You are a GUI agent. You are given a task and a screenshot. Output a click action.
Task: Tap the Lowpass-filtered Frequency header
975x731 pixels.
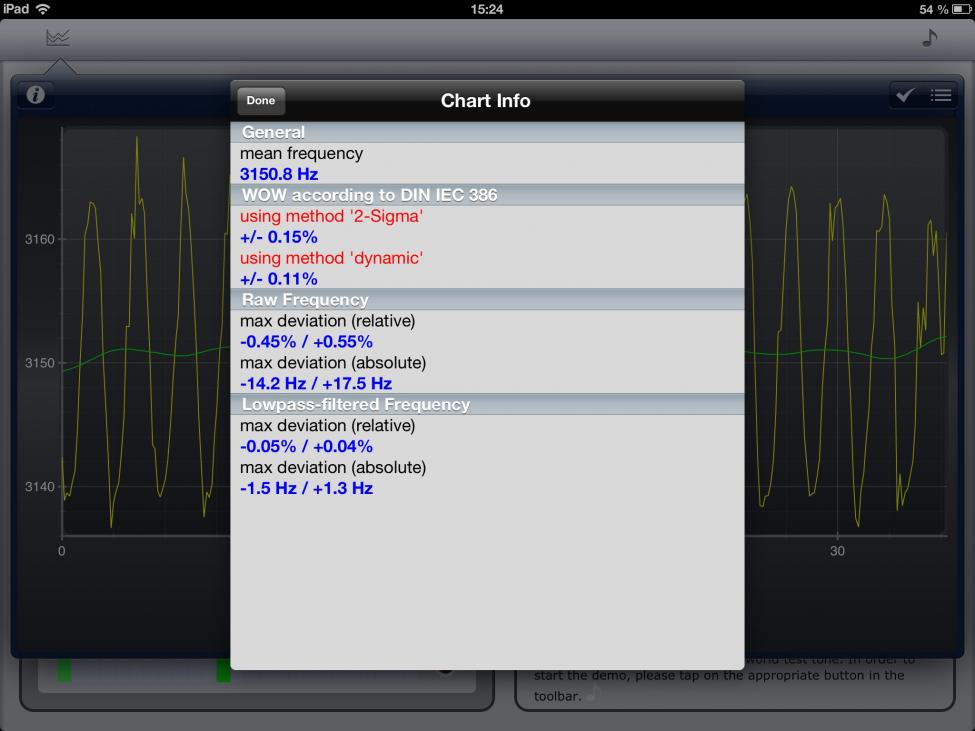(487, 404)
